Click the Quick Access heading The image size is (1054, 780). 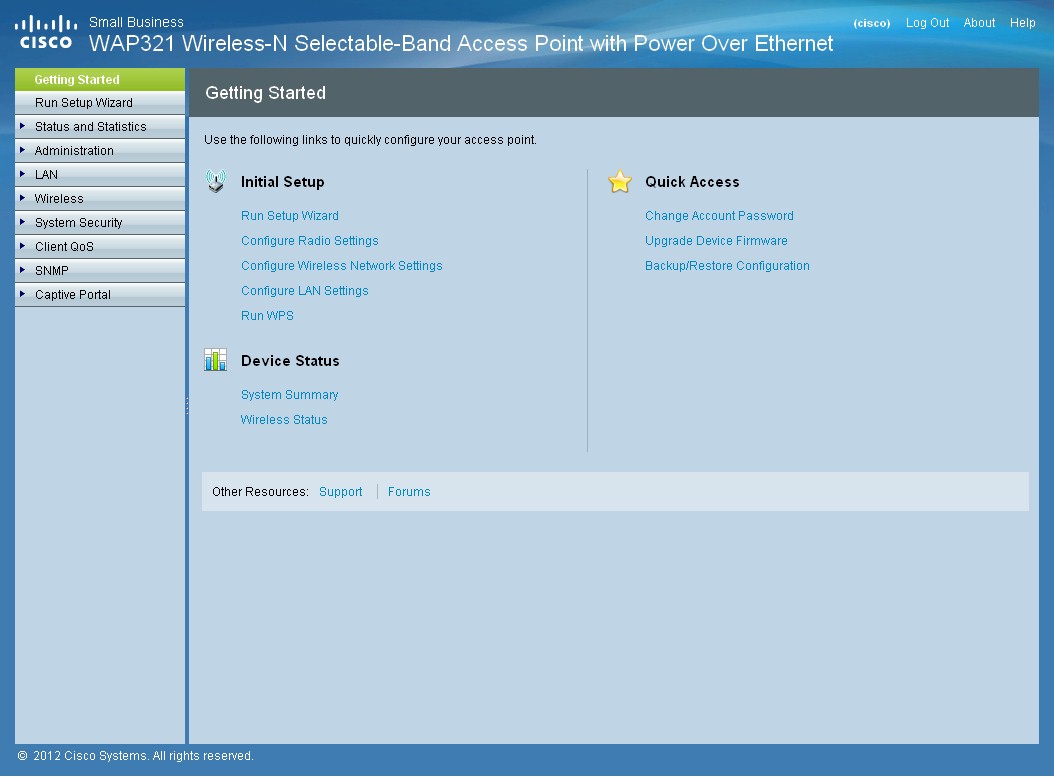(x=692, y=182)
